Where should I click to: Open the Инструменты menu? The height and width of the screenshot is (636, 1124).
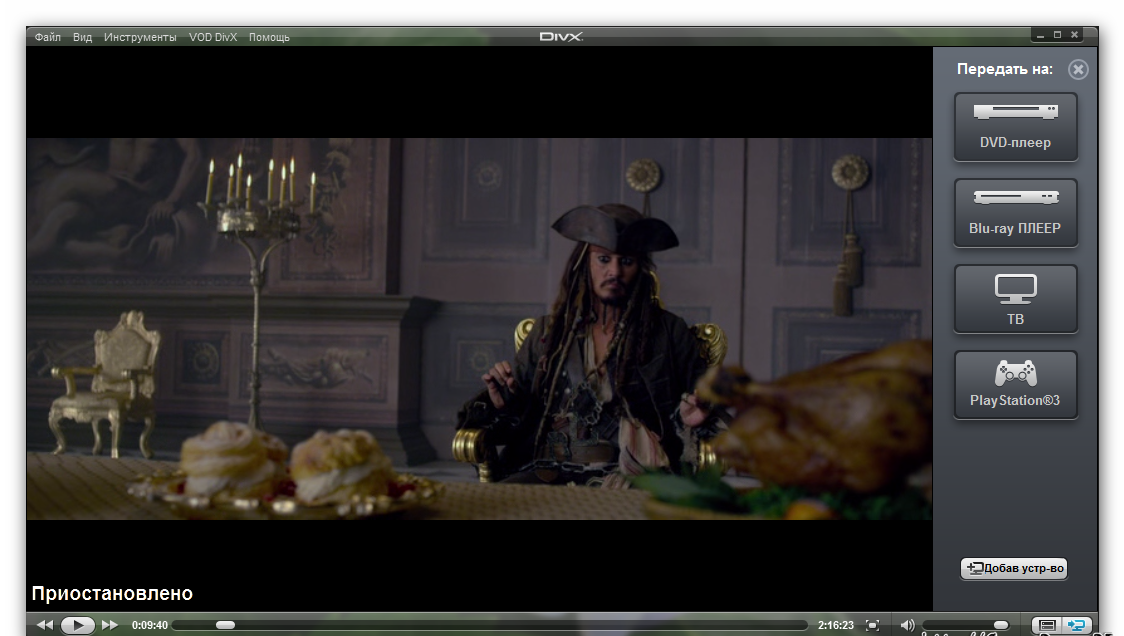[x=140, y=37]
